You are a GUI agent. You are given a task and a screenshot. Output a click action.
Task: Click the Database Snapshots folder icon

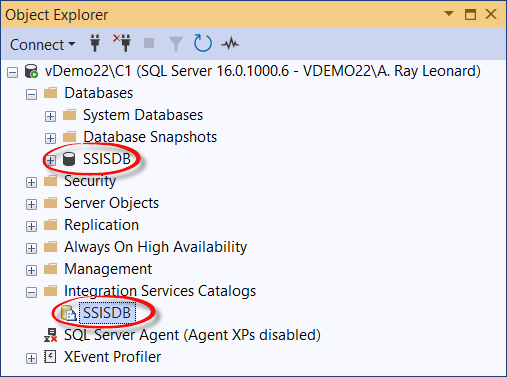pyautogui.click(x=70, y=137)
